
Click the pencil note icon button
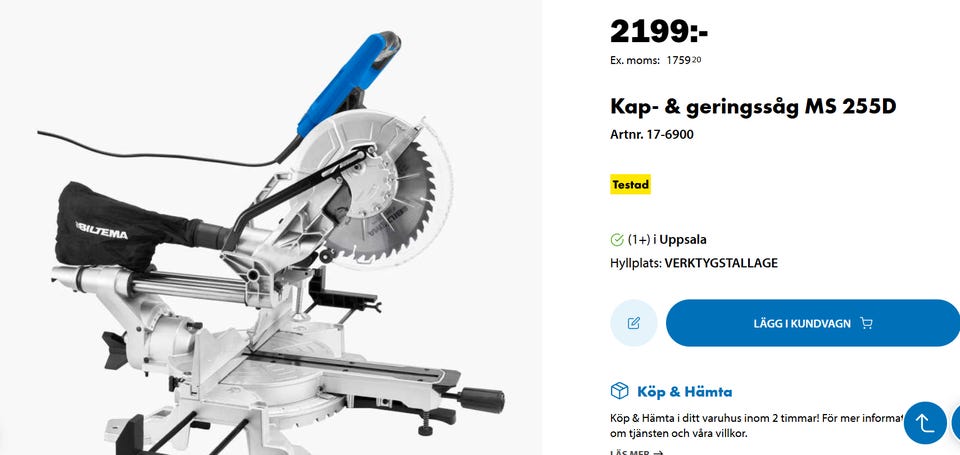[x=634, y=323]
